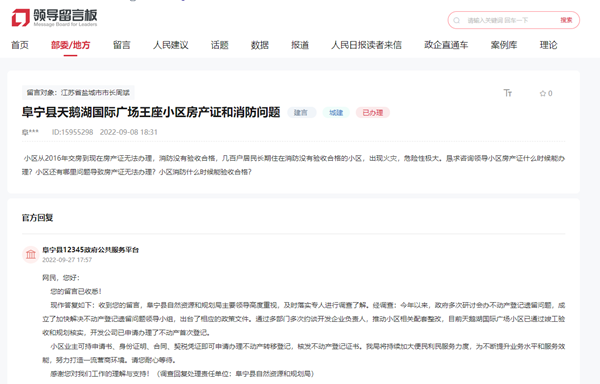Click the reply line ending with 阜宁县自然资源和规划局)
This screenshot has width=600, height=384.
click(x=182, y=374)
